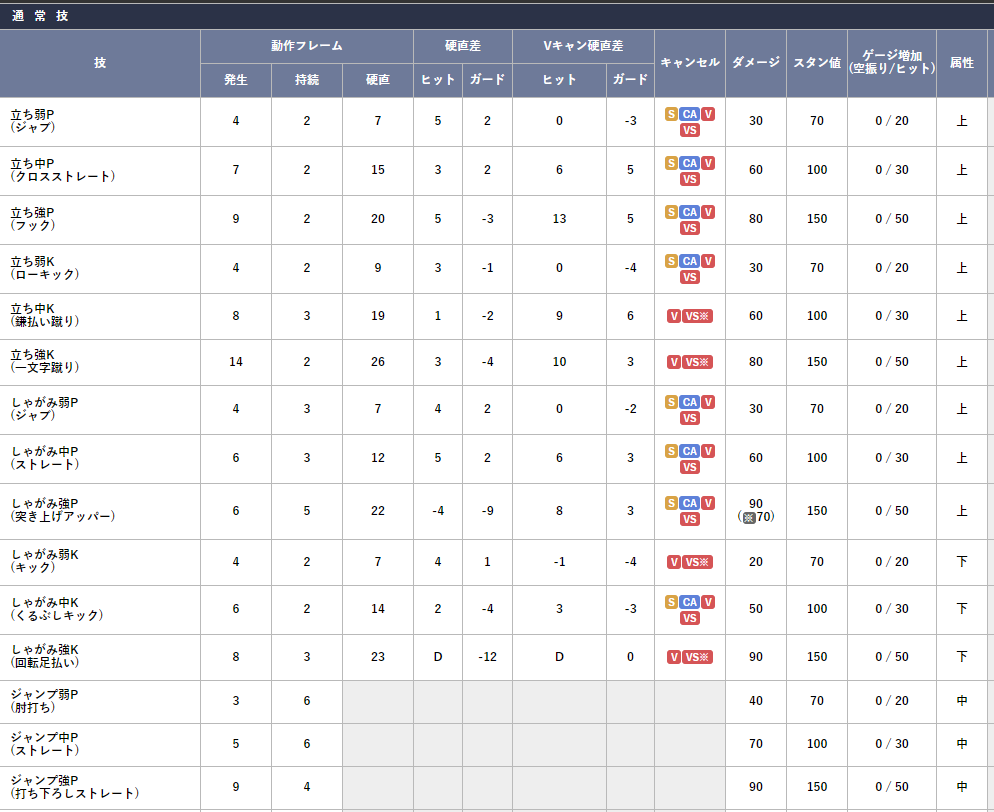Viewport: 994px width, 812px height.
Task: Select move name しゃがみ中K (くるぶしキック)
Action: [57, 609]
